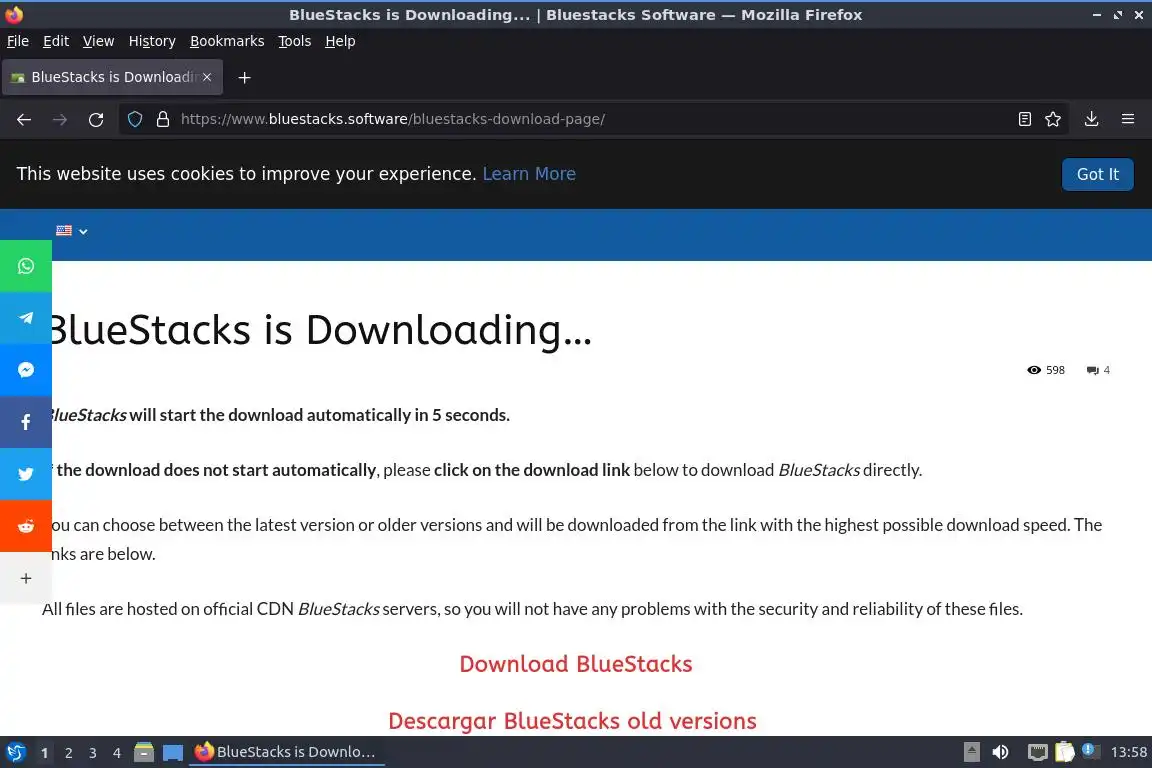Click the taskbar clock 13:58

[1128, 752]
